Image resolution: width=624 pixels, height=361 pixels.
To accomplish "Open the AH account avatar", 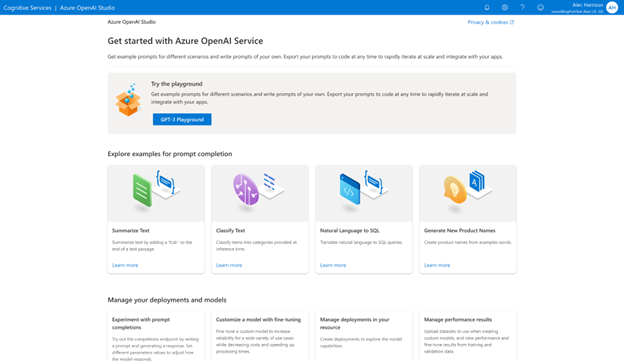I will pyautogui.click(x=612, y=8).
